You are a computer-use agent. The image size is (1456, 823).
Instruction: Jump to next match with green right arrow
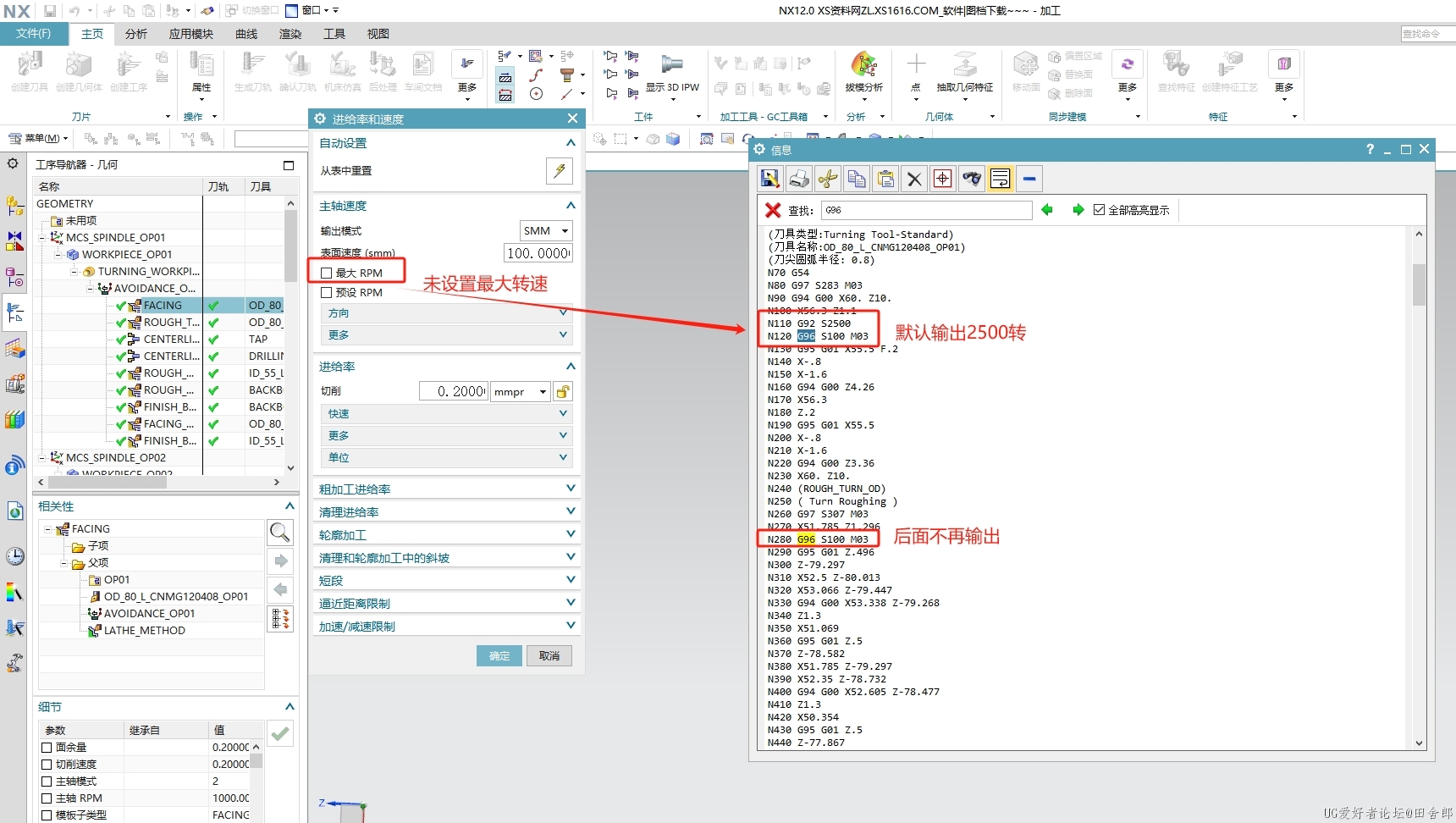1078,210
